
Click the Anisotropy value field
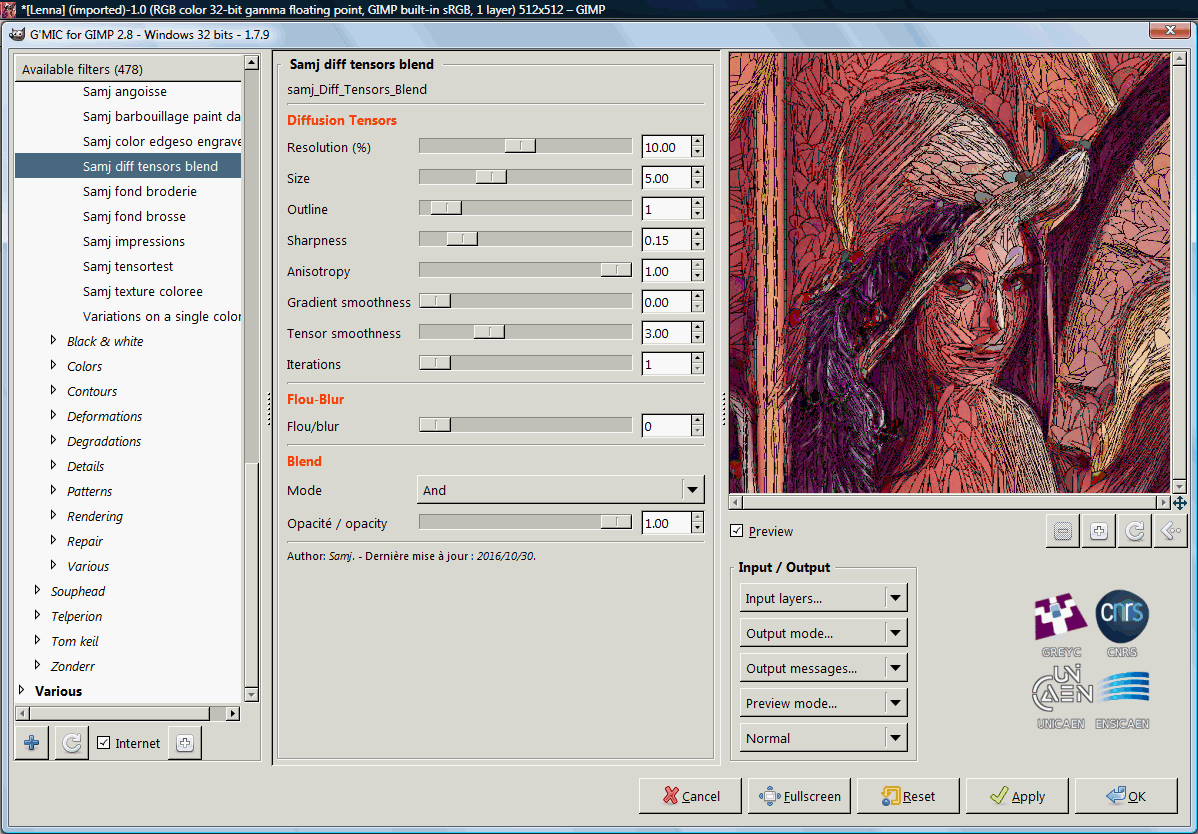(x=666, y=271)
